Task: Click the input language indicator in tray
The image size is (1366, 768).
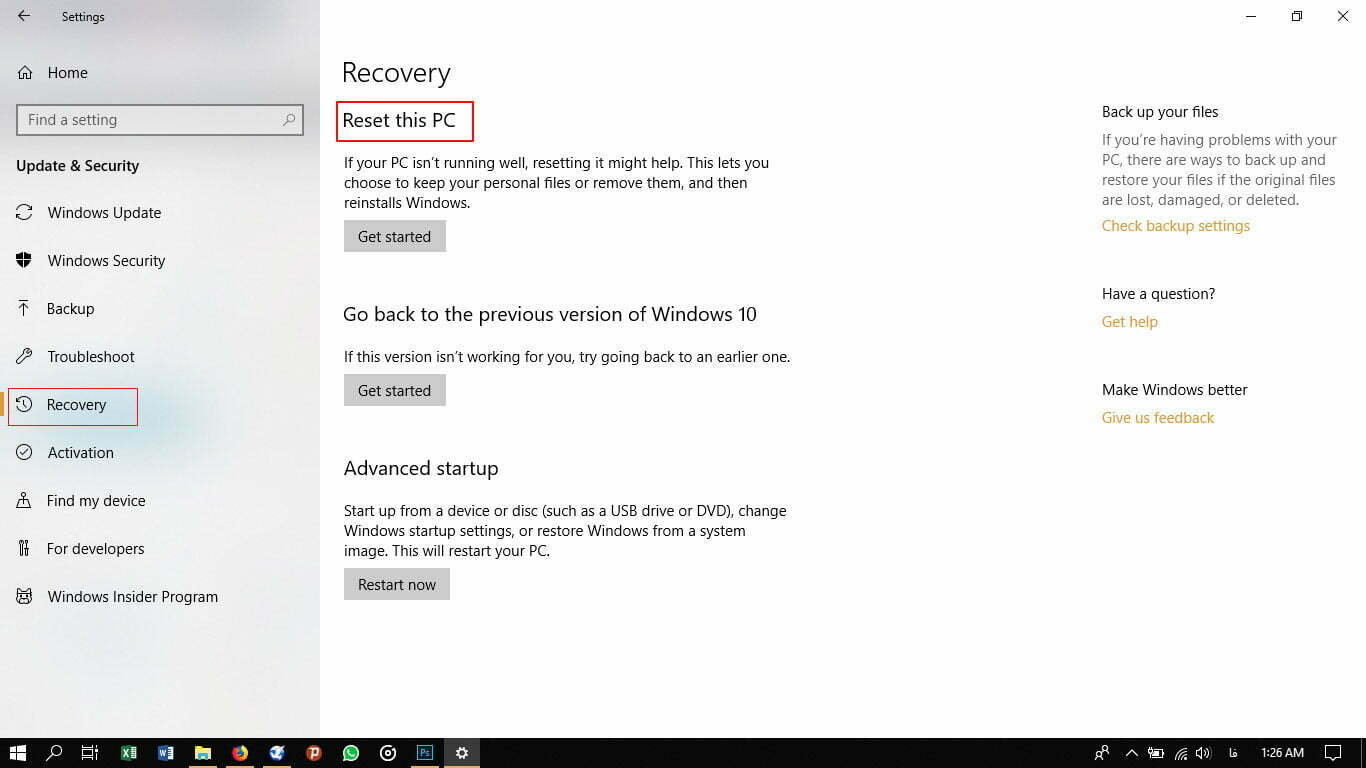Action: tap(1234, 753)
